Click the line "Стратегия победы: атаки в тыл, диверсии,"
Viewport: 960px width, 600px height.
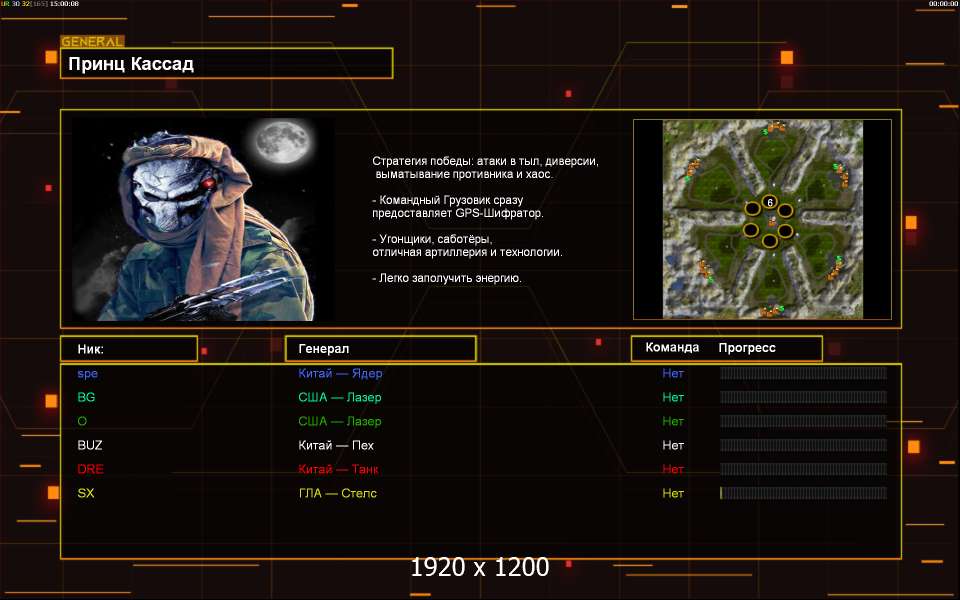[486, 162]
